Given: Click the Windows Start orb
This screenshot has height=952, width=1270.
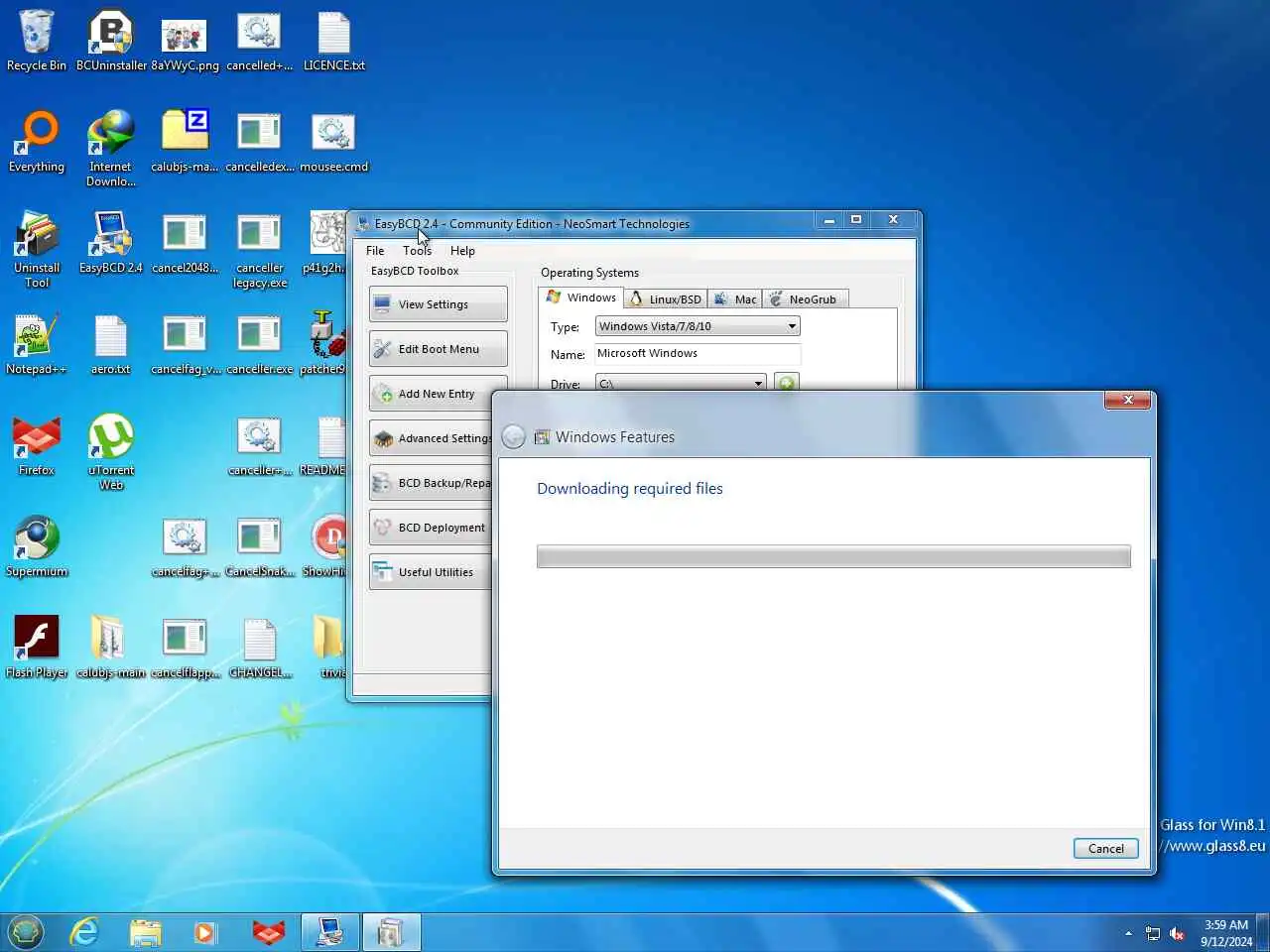Looking at the screenshot, I should point(26,932).
